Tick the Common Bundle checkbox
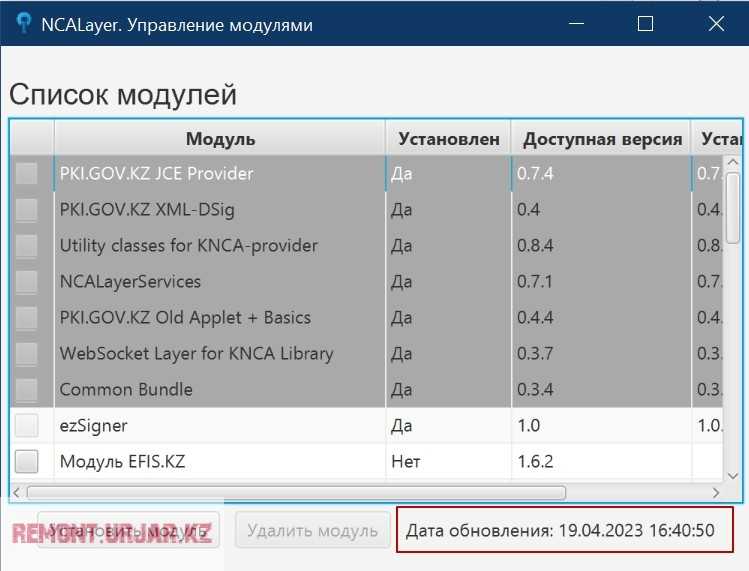The width and height of the screenshot is (749, 571). pos(26,389)
